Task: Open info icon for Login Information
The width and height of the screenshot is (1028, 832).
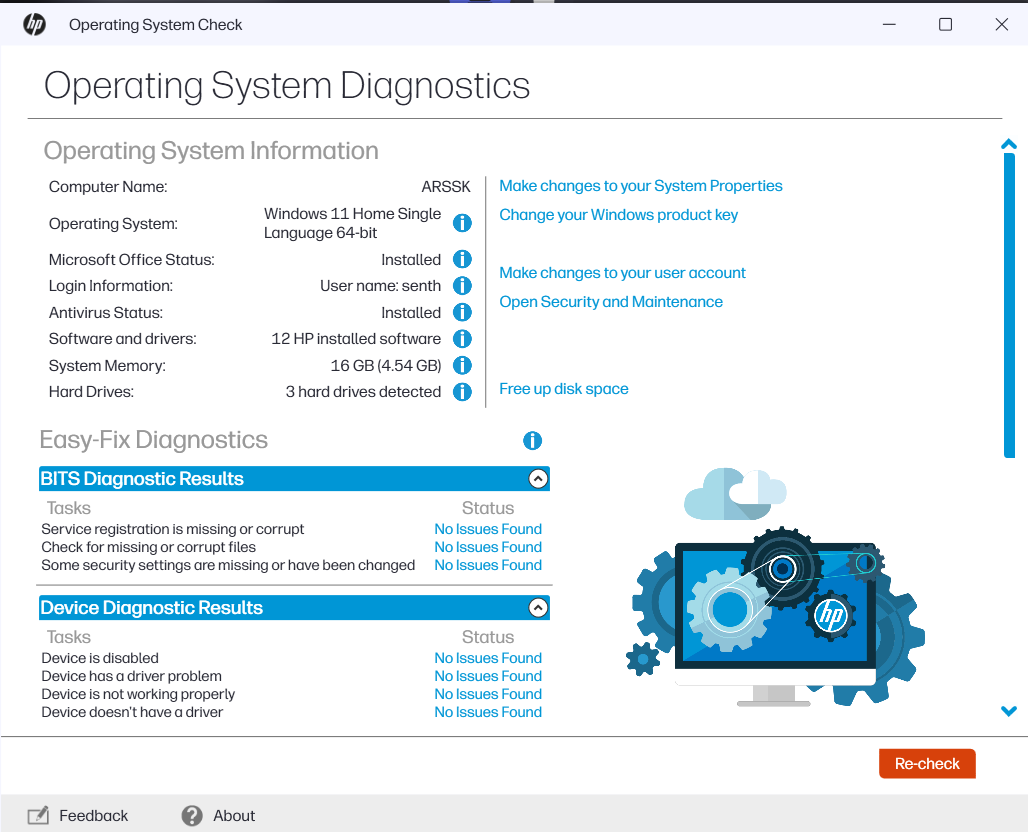Action: (462, 285)
